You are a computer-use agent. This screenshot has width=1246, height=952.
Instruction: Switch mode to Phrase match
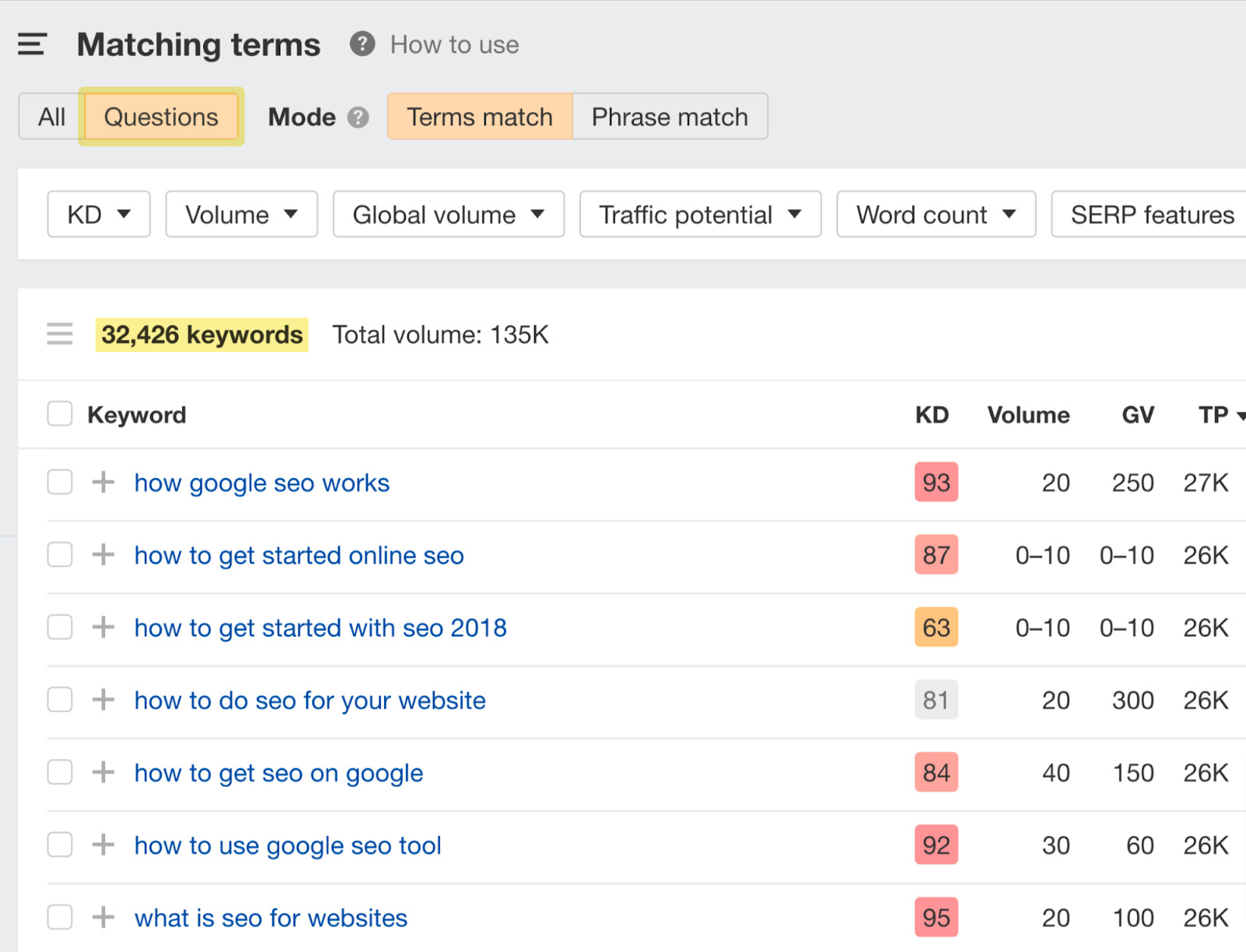tap(670, 117)
